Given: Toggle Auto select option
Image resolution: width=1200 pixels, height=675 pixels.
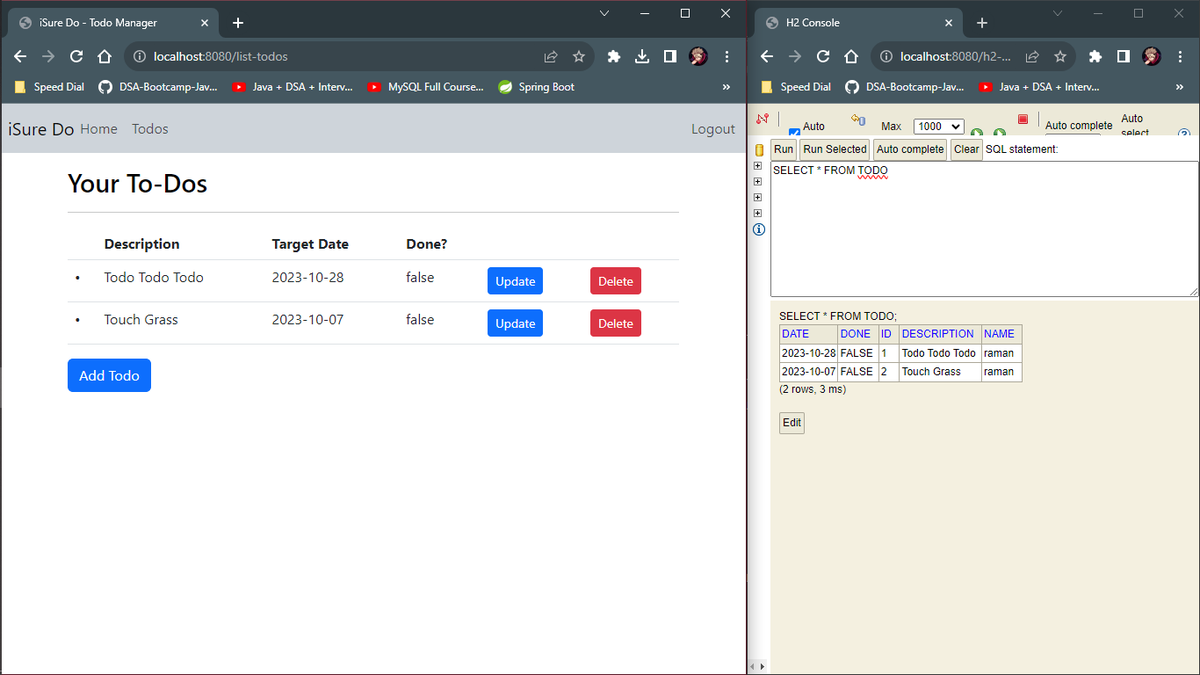Looking at the screenshot, I should point(1132,125).
